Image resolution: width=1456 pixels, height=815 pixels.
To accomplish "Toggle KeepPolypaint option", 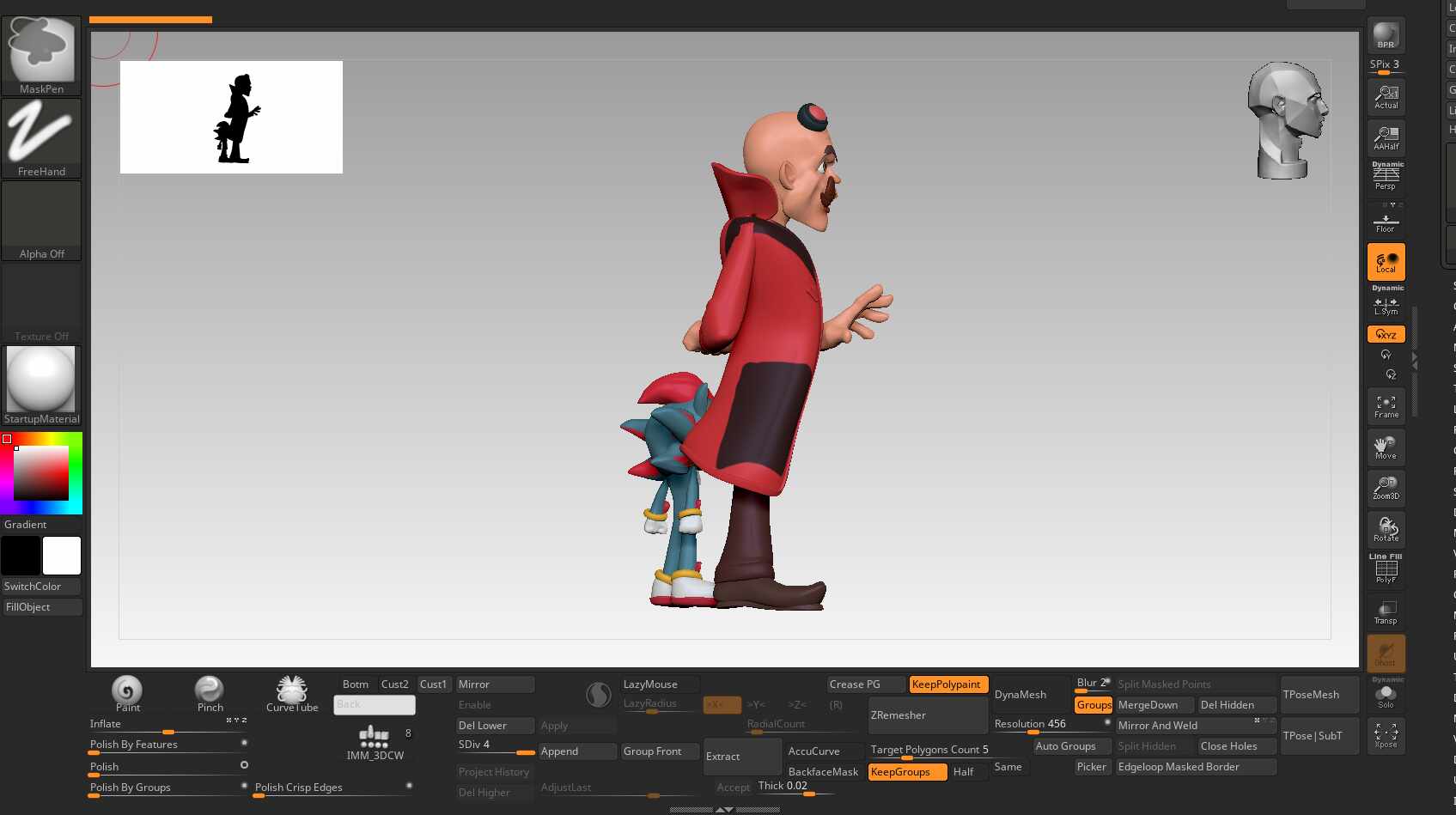I will coord(949,684).
